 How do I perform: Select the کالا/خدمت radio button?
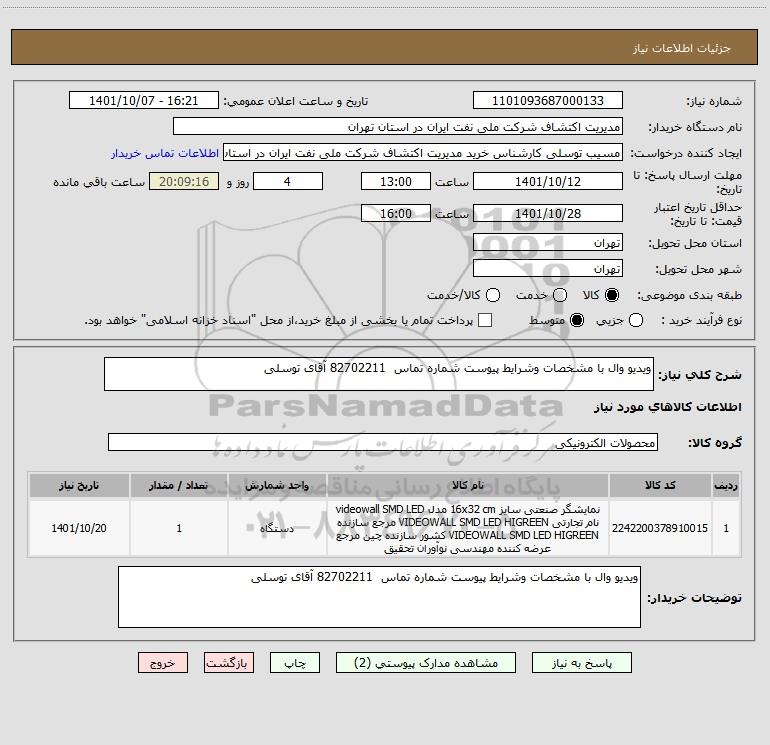click(x=493, y=295)
